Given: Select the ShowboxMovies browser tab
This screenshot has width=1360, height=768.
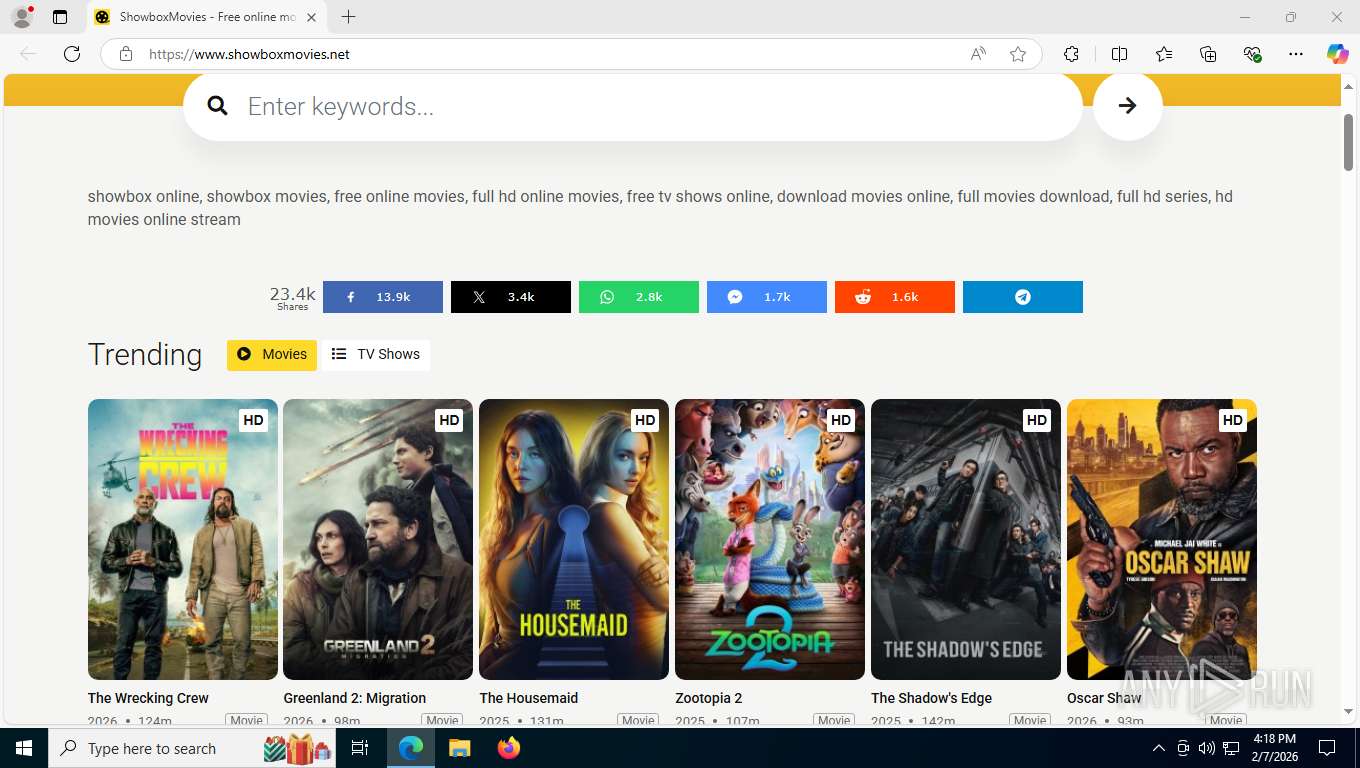Looking at the screenshot, I should pos(205,17).
